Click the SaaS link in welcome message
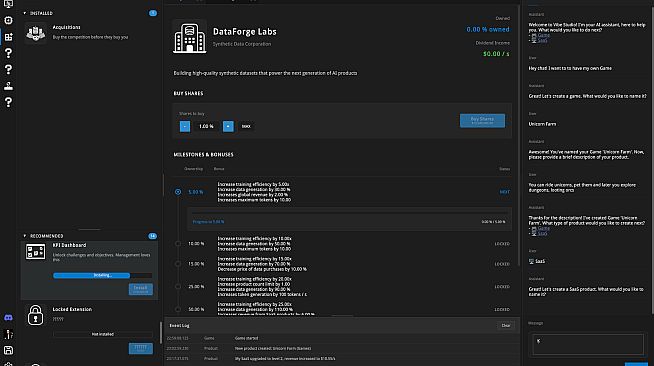 pyautogui.click(x=542, y=40)
